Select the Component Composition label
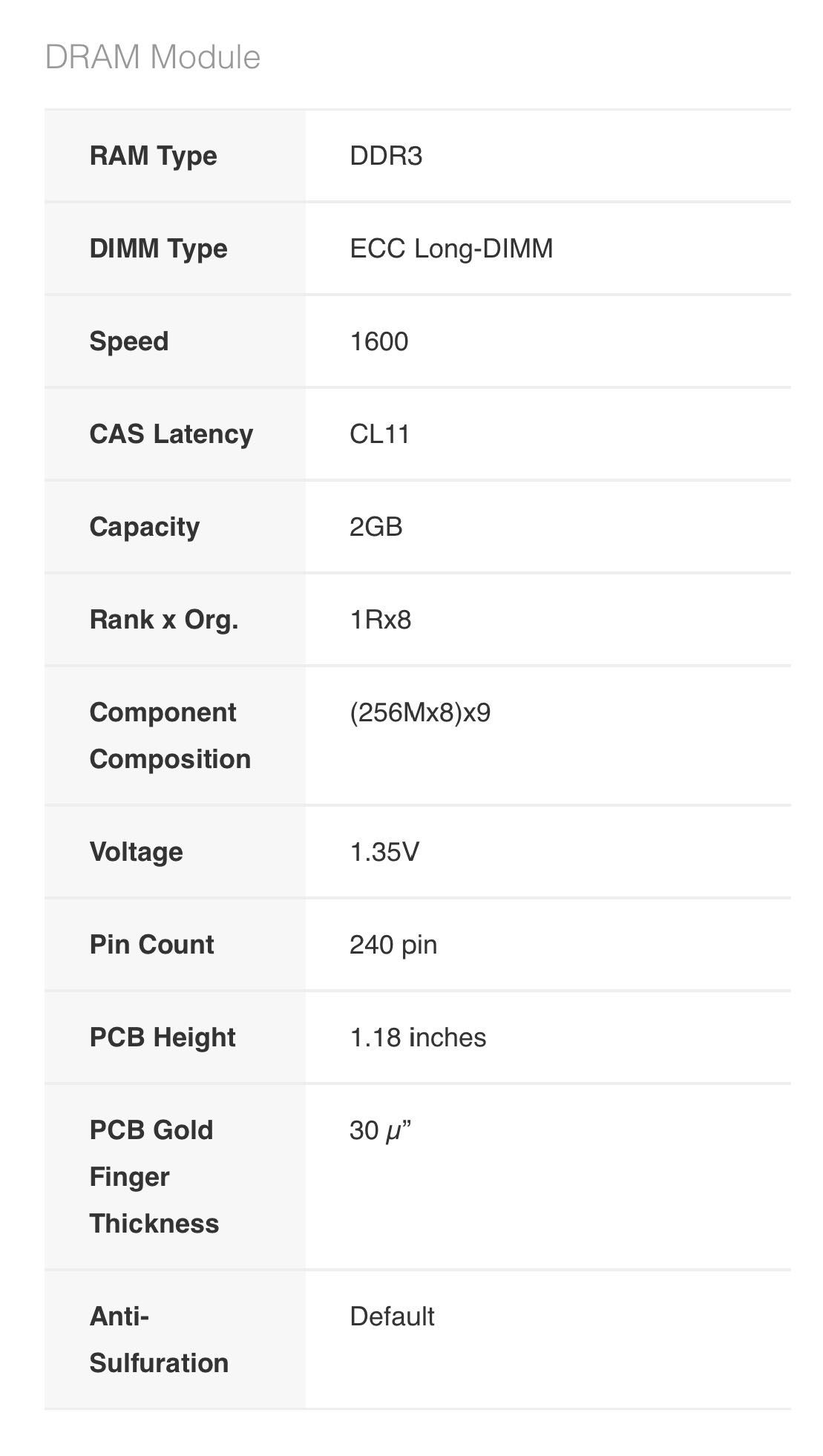The image size is (823, 1456). point(170,735)
